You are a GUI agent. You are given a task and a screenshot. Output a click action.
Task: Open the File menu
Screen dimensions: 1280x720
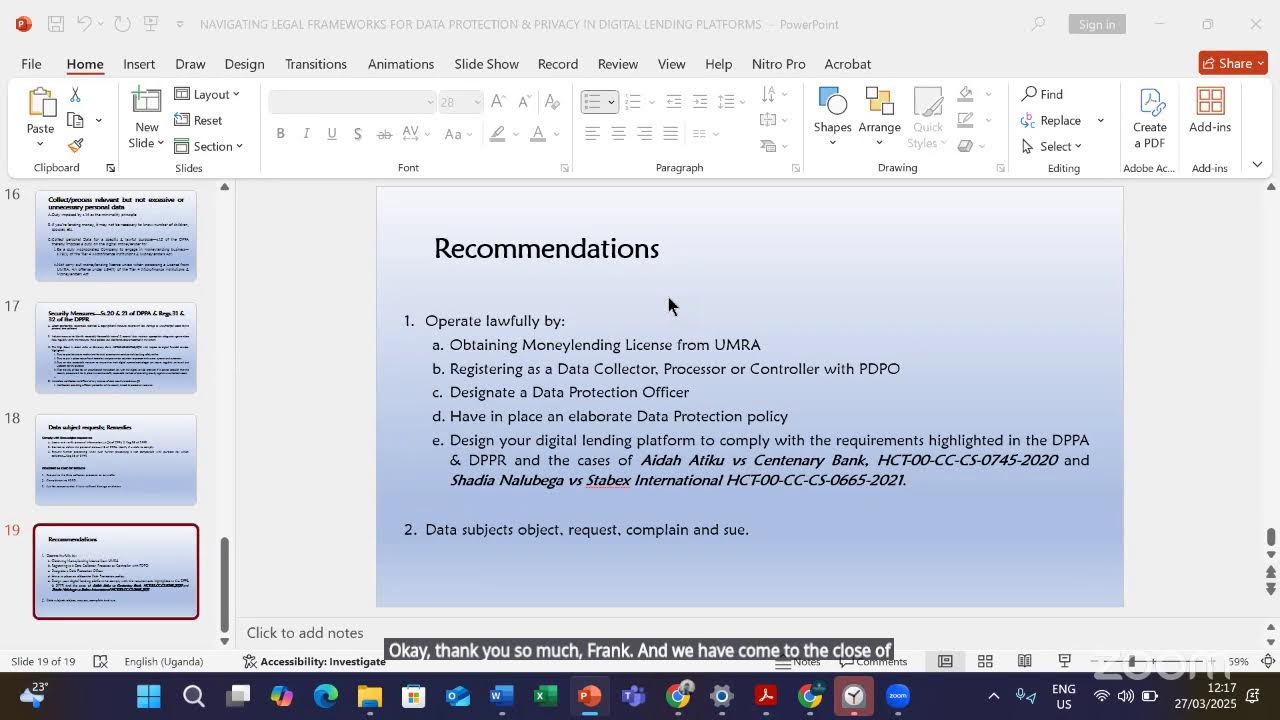tap(31, 64)
